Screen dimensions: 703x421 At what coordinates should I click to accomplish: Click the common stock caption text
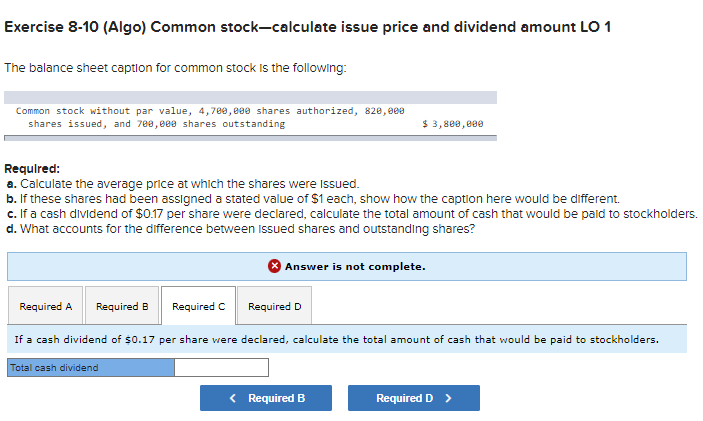210,117
